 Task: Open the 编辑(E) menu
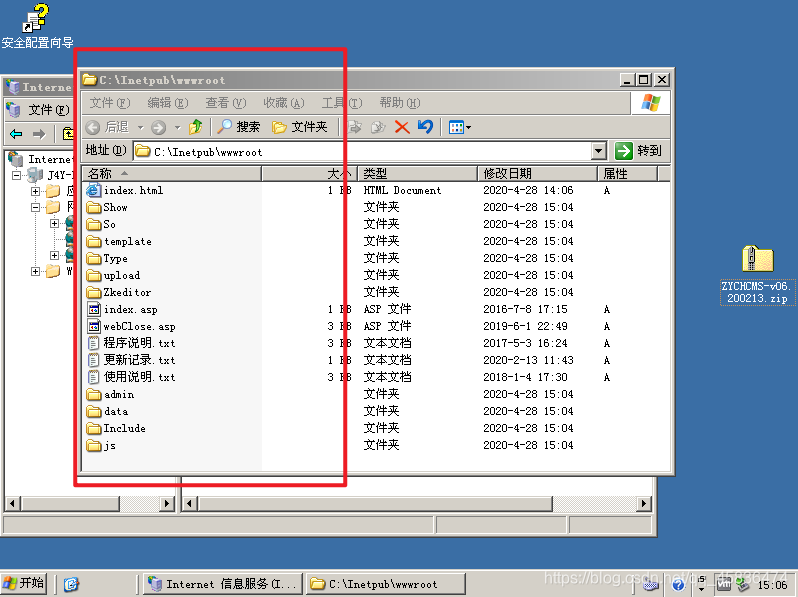pos(168,103)
